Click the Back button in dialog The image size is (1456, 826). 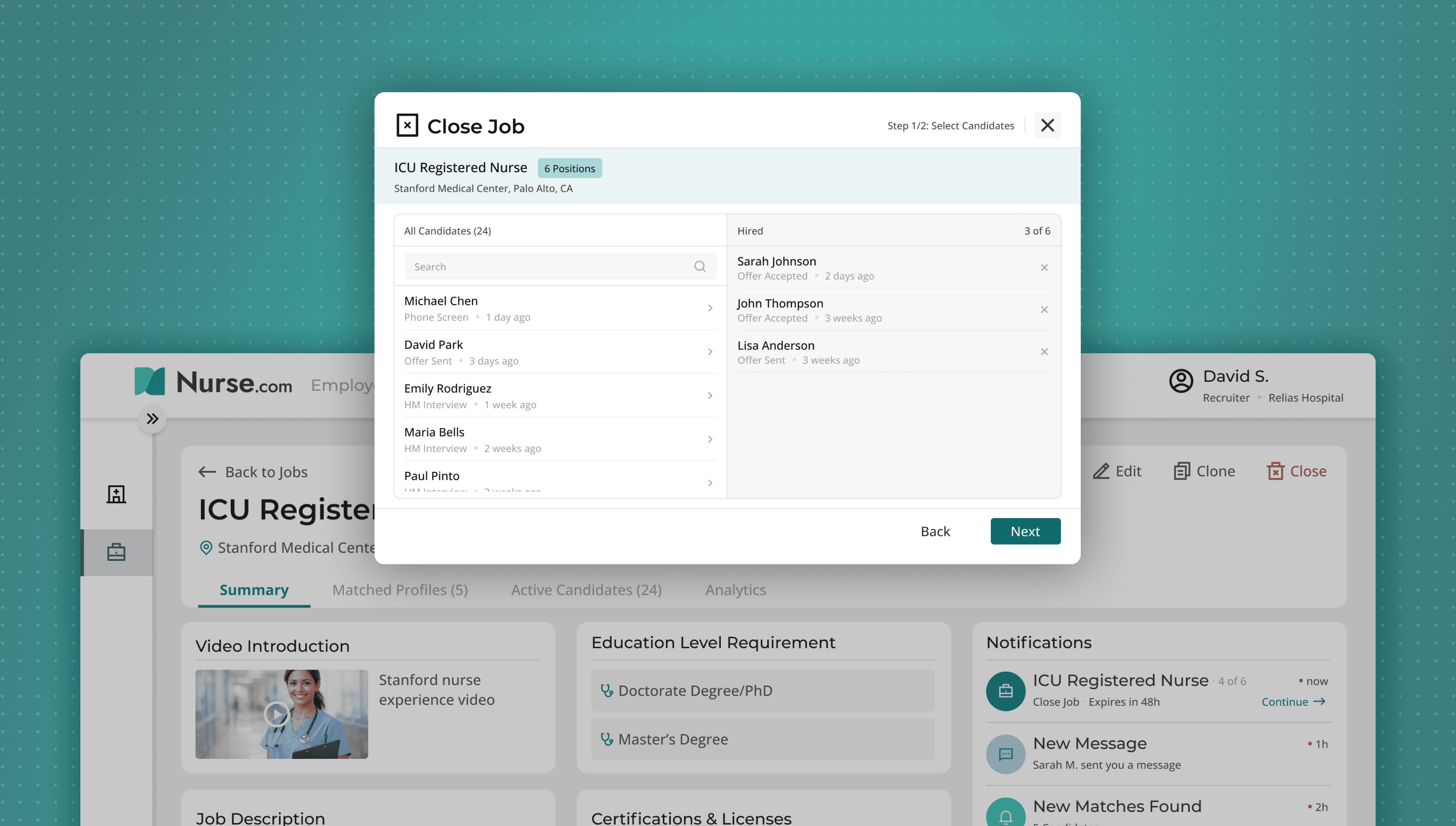point(935,531)
